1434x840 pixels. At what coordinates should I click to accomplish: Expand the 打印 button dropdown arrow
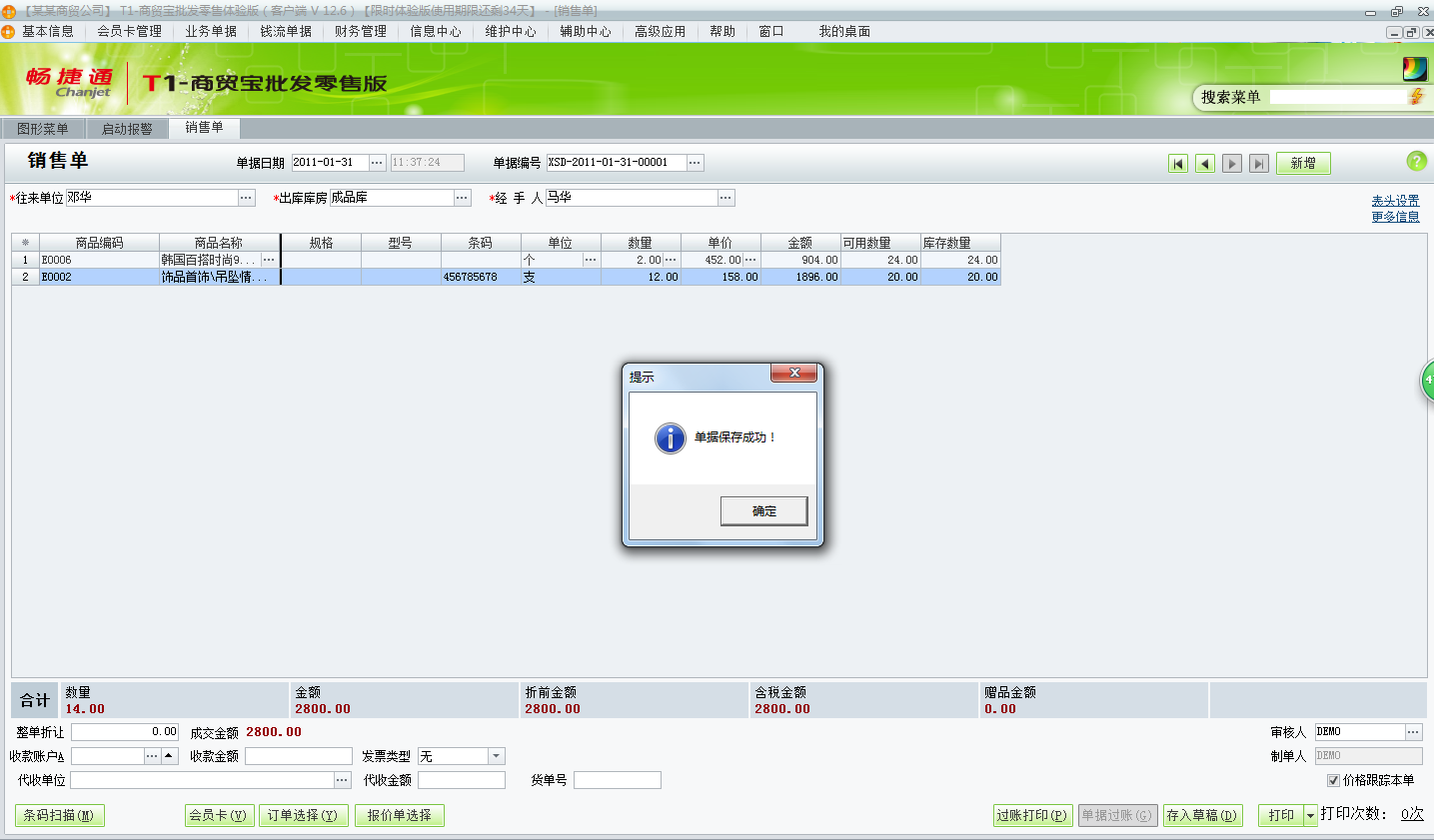[x=1308, y=815]
